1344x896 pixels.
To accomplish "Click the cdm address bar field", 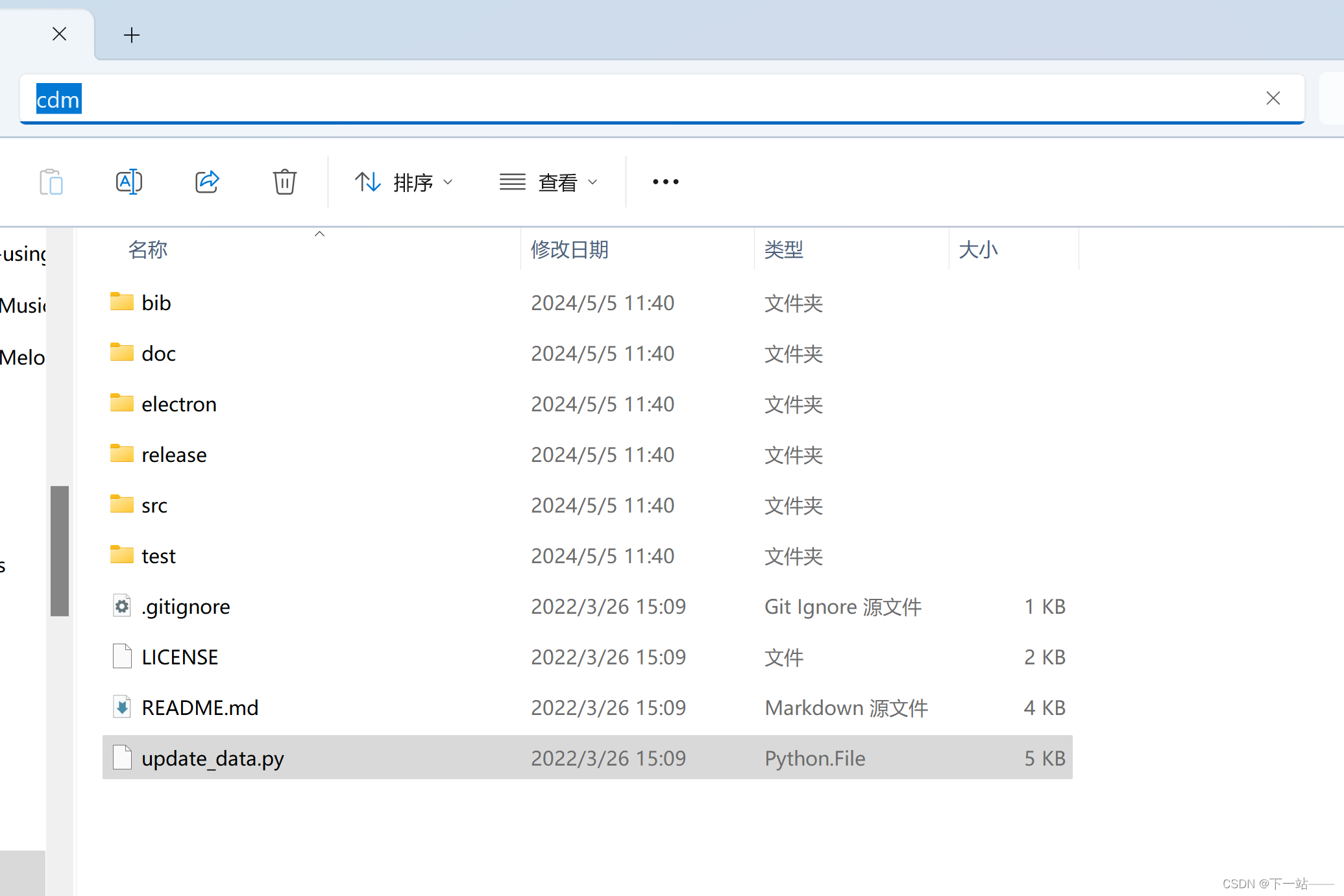I will 649,99.
